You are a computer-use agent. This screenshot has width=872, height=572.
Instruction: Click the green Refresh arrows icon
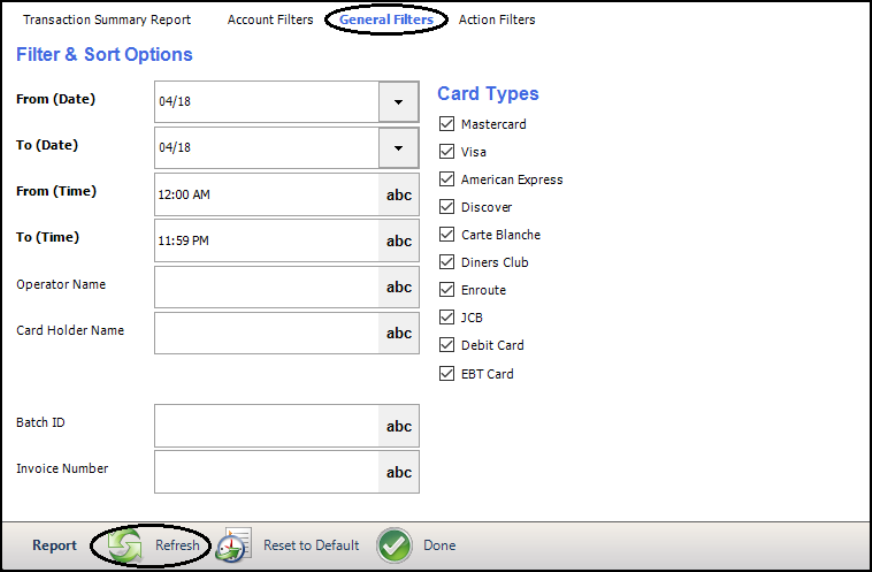point(125,545)
